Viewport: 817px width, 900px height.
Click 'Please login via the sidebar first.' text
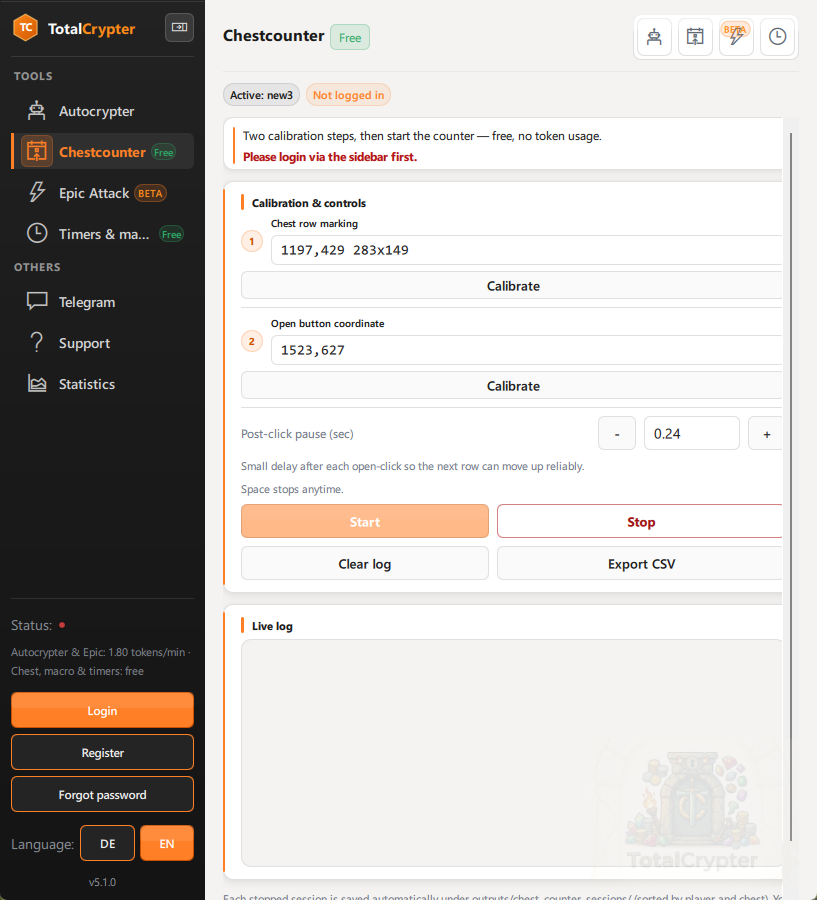[x=330, y=157]
